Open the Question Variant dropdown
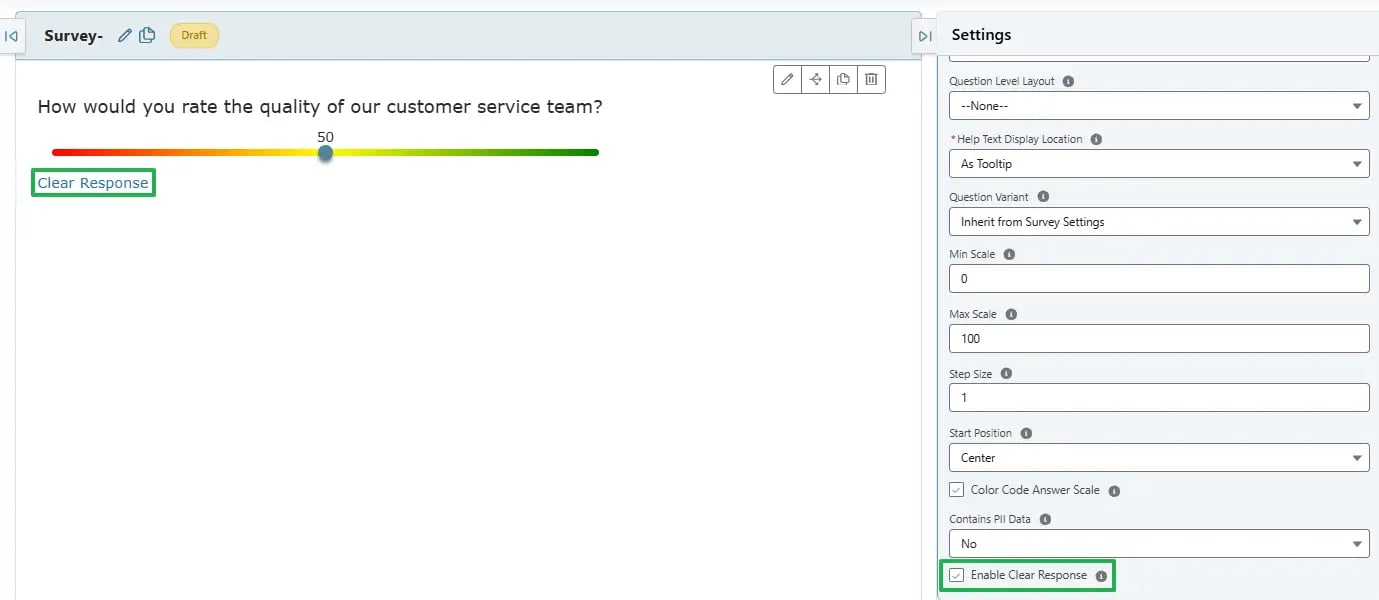The image size is (1379, 600). coord(1159,221)
